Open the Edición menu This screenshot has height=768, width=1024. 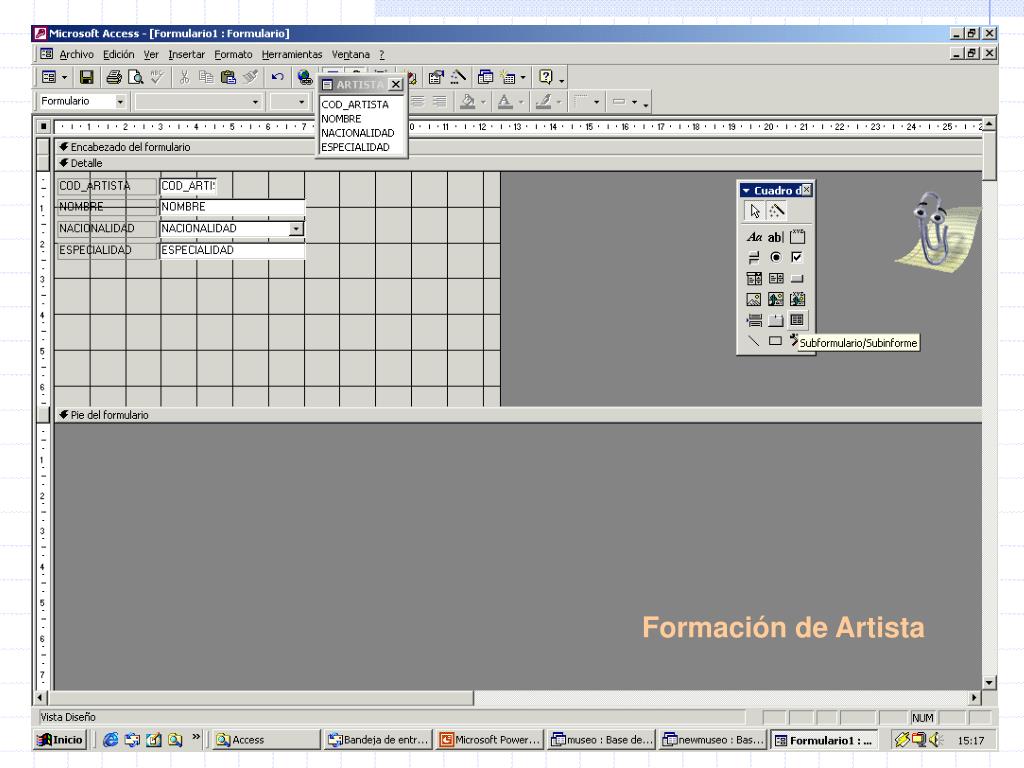pos(118,54)
